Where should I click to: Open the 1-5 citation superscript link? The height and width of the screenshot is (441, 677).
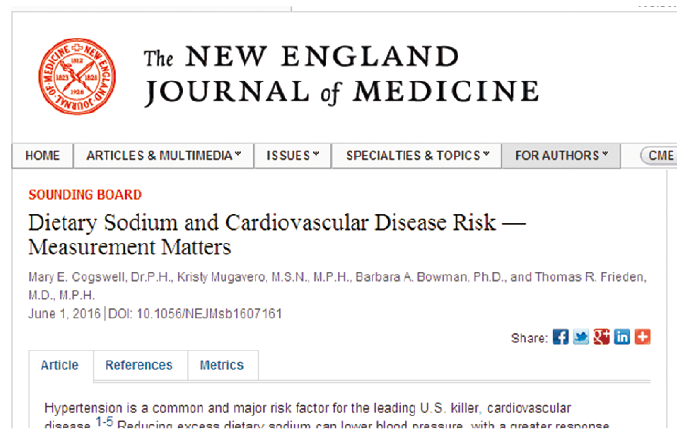[104, 423]
